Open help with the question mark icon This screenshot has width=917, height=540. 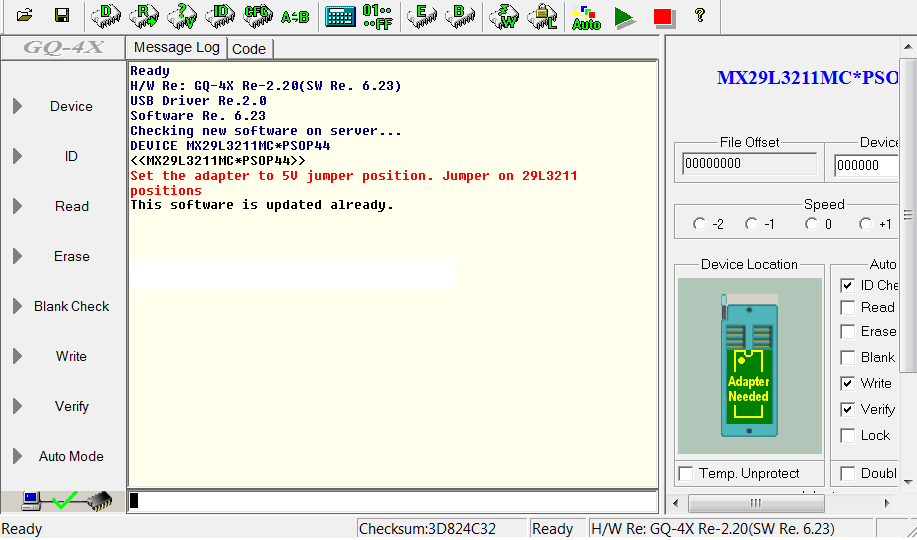click(699, 15)
